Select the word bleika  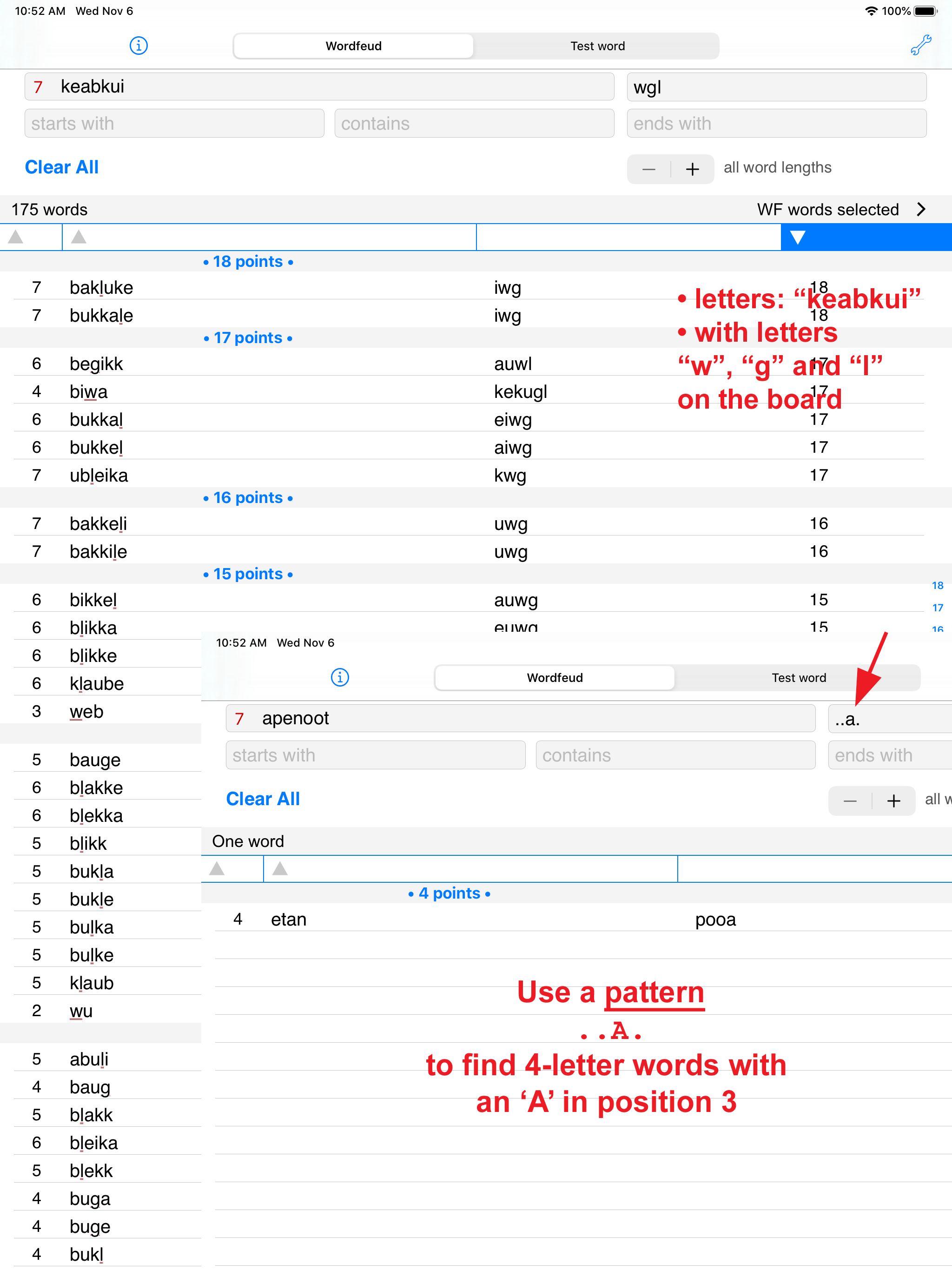click(93, 1143)
